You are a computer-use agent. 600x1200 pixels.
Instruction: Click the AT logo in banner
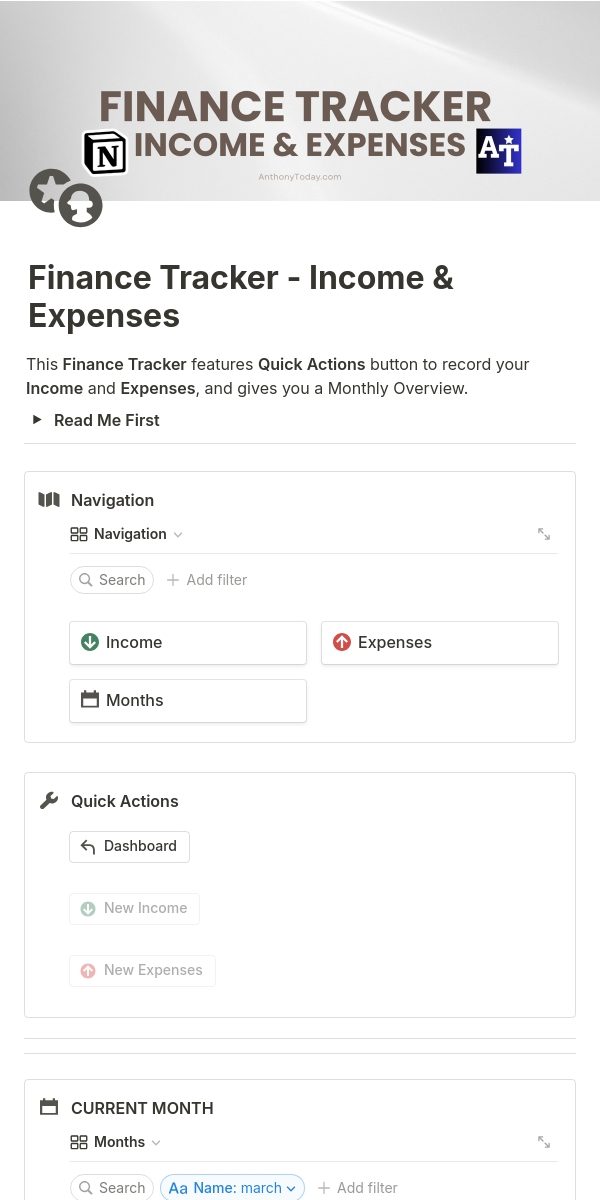(x=498, y=151)
